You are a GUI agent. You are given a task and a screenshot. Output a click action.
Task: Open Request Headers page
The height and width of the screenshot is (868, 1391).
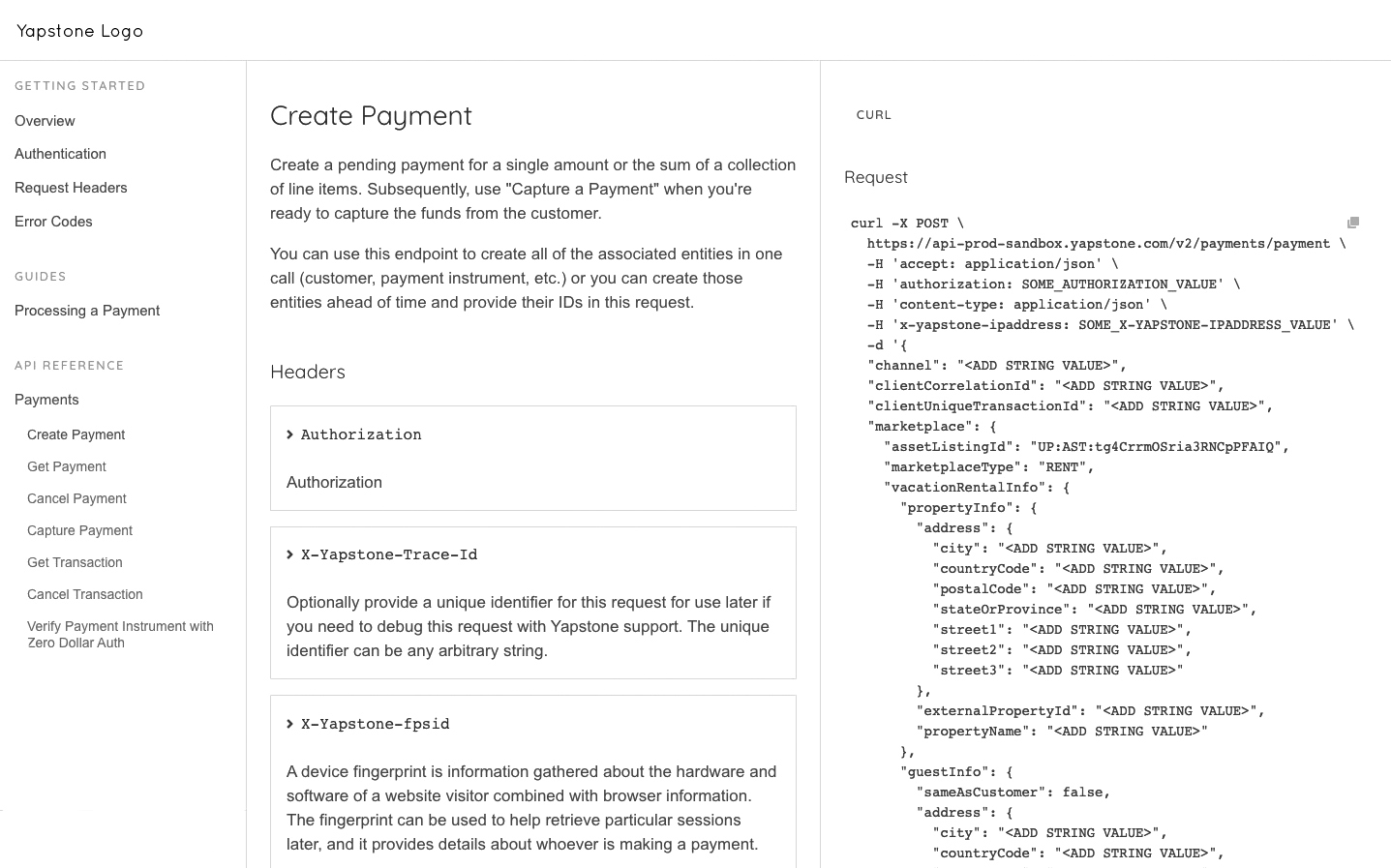[x=71, y=188]
